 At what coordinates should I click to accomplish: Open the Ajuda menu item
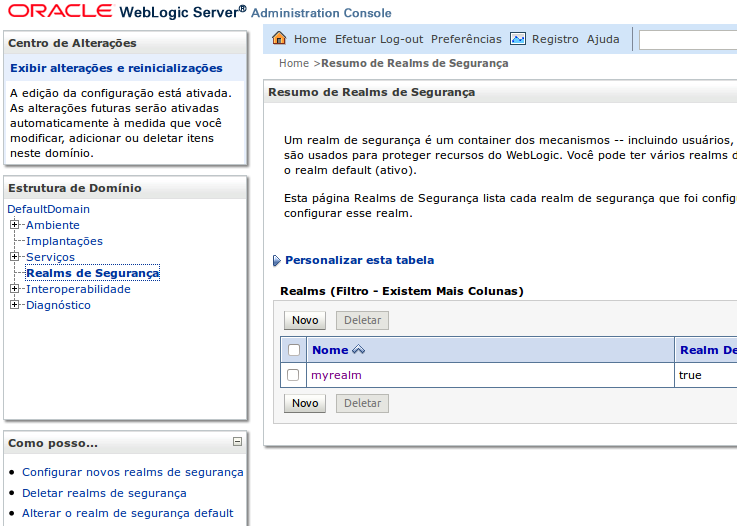pyautogui.click(x=603, y=39)
